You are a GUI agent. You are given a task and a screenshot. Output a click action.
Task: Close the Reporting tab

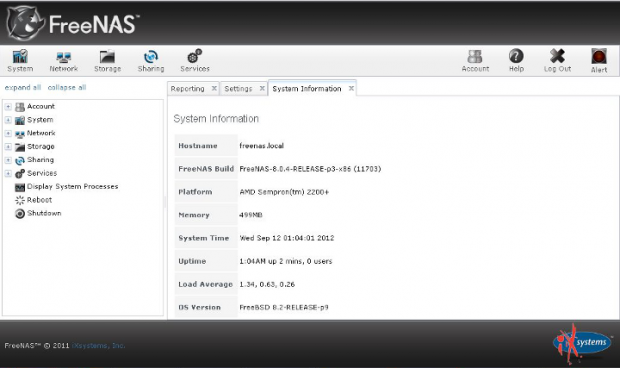(214, 88)
